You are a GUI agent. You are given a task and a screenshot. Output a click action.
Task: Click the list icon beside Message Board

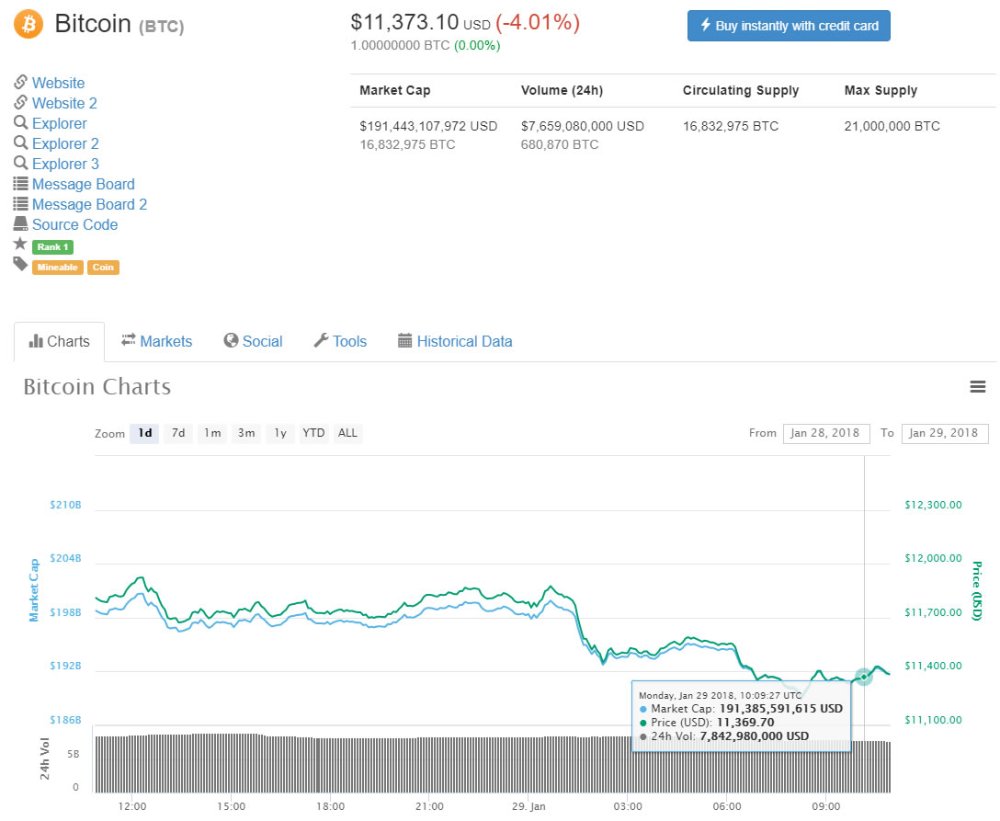[20, 184]
